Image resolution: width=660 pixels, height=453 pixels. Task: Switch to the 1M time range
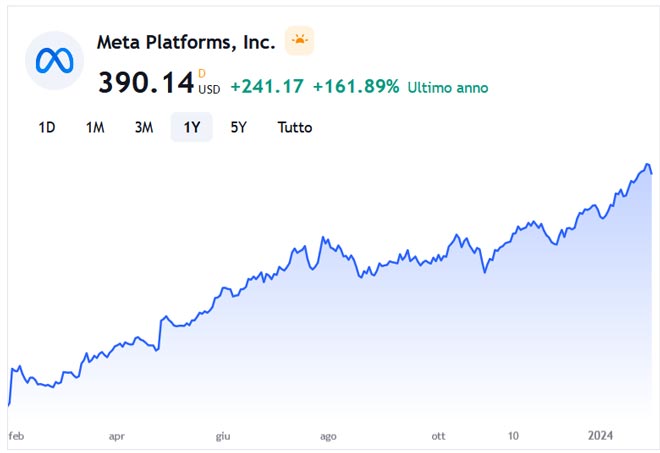pyautogui.click(x=95, y=128)
